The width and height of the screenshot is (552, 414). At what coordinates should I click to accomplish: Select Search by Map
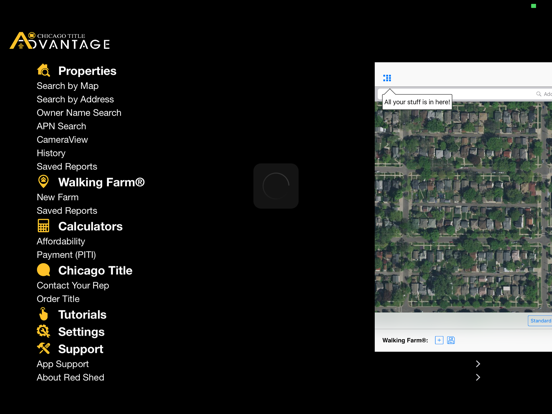tap(68, 86)
